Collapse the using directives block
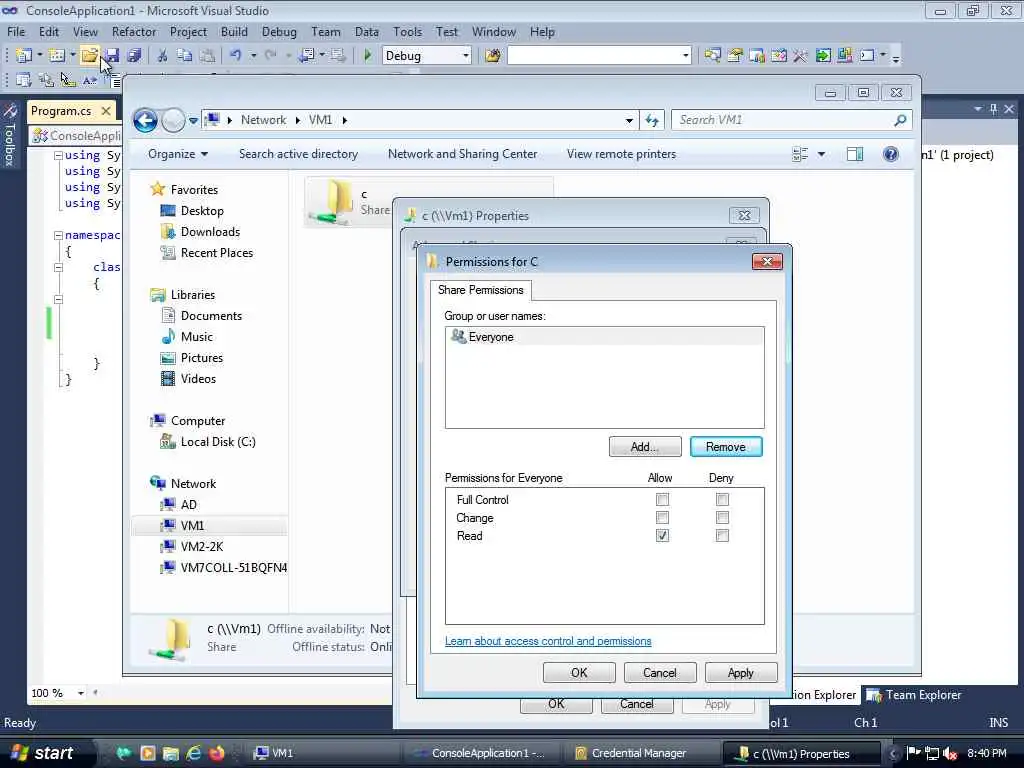 tap(58, 155)
